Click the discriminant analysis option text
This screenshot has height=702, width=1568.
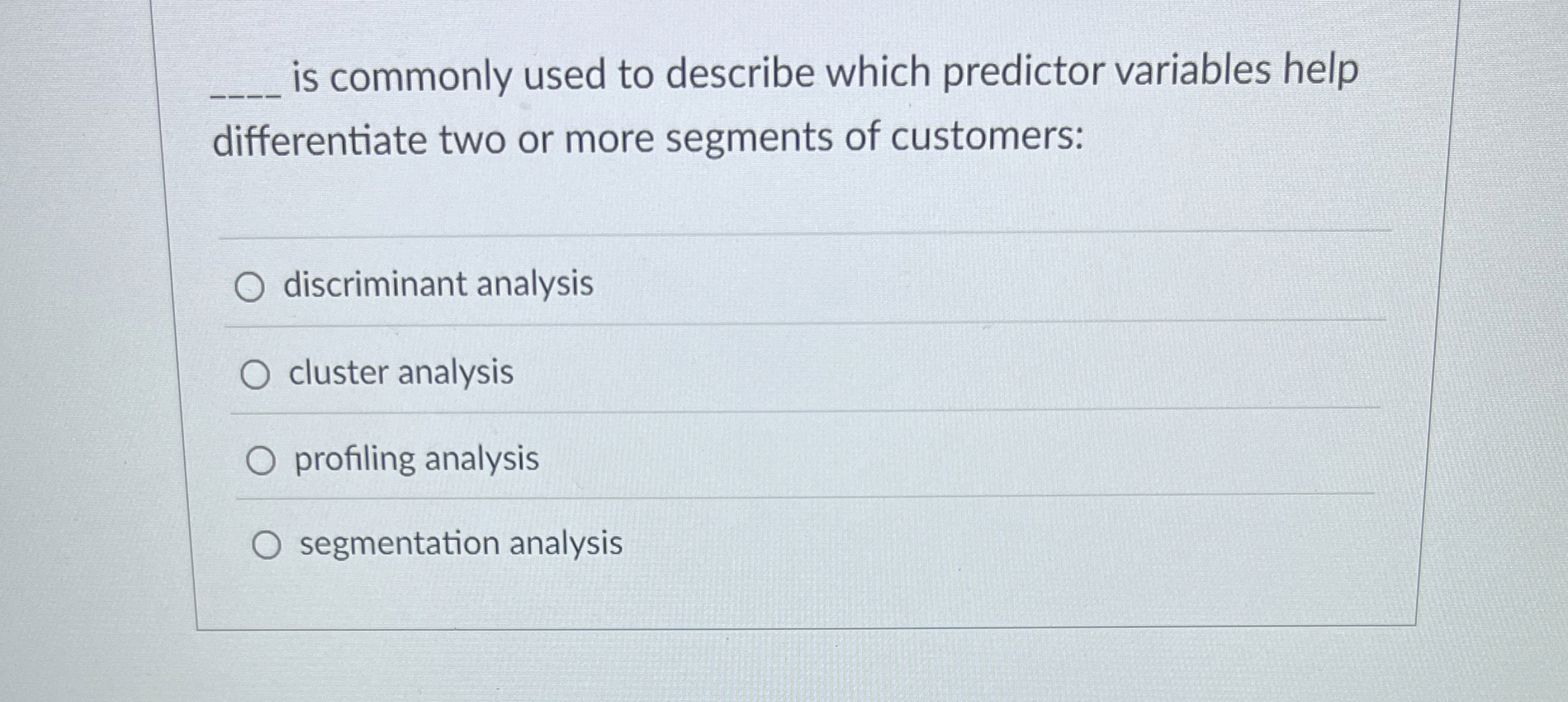(x=439, y=285)
